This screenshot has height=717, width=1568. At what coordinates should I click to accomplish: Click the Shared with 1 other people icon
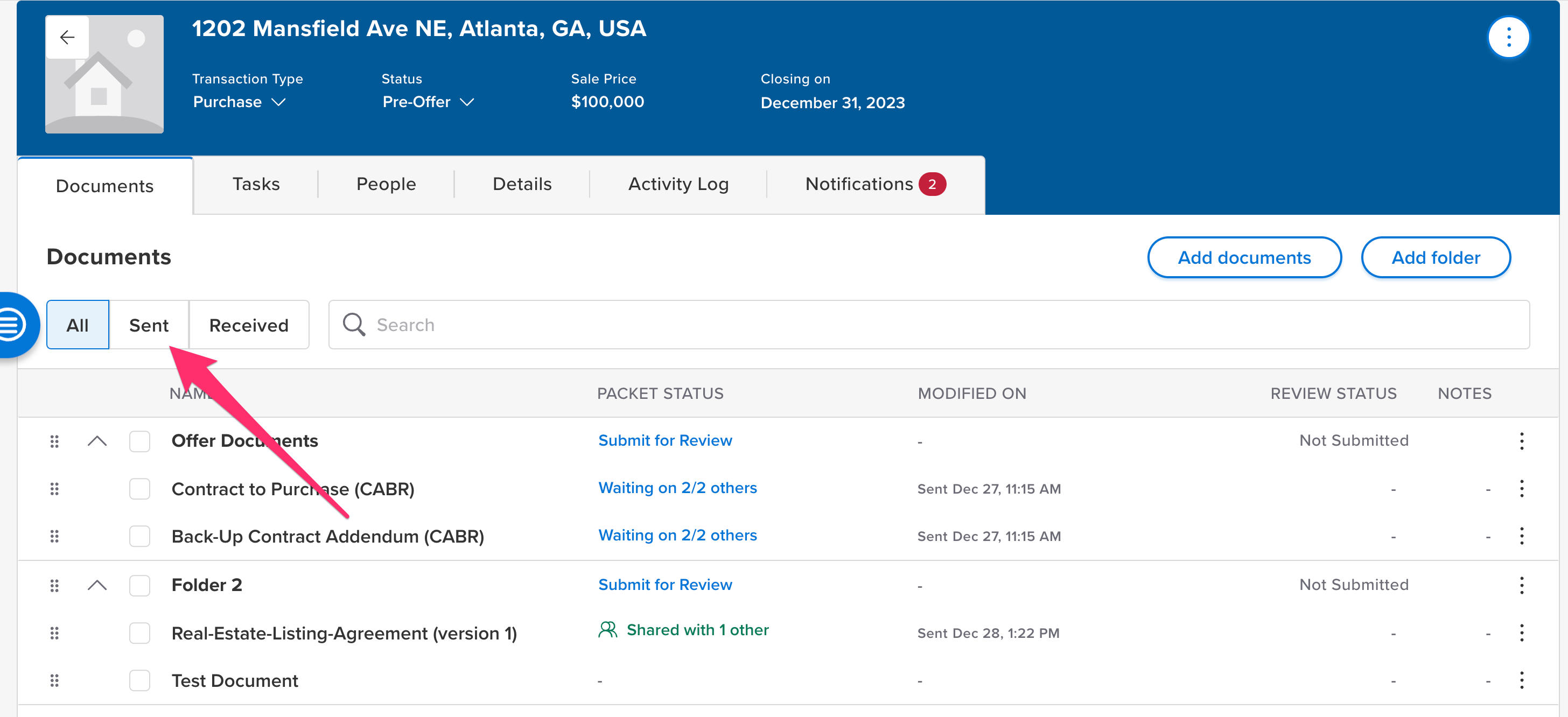607,629
